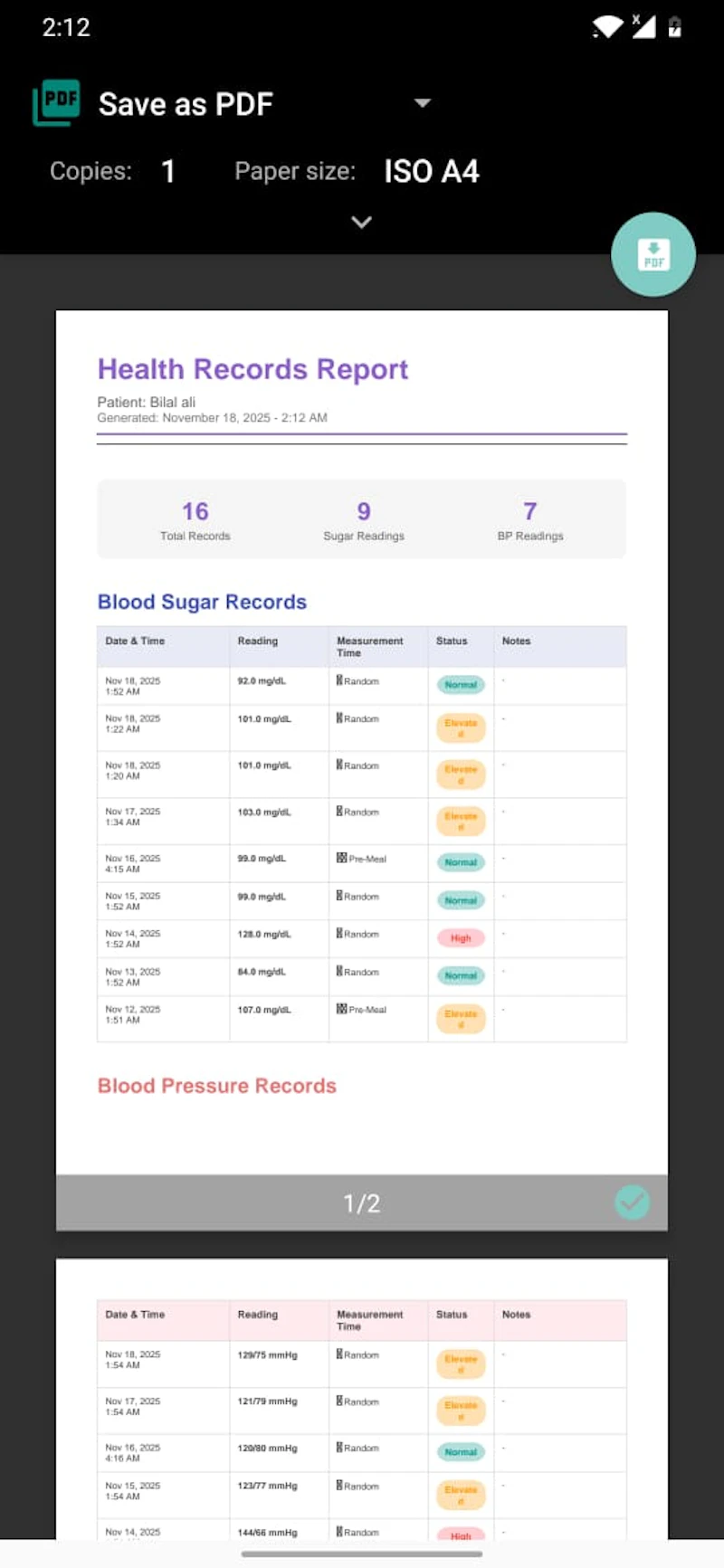Image resolution: width=724 pixels, height=1568 pixels.
Task: Click the Health Records Report title
Action: (252, 369)
